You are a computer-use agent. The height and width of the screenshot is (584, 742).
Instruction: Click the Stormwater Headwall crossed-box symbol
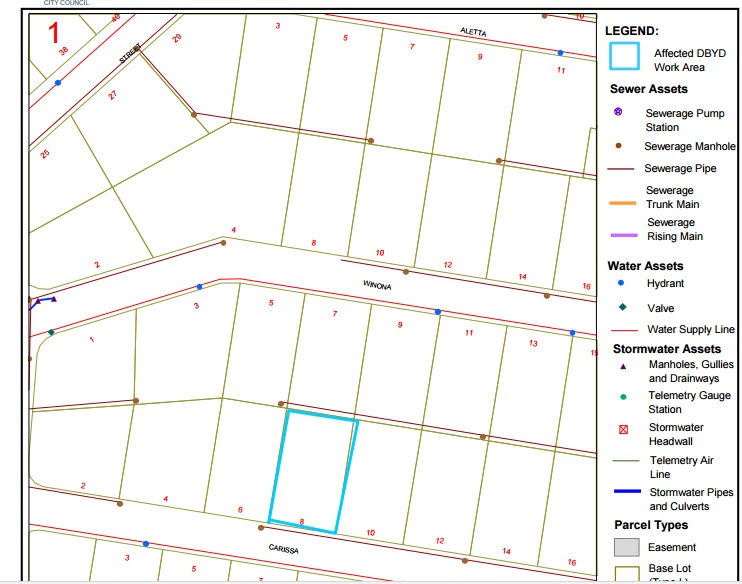pyautogui.click(x=623, y=430)
